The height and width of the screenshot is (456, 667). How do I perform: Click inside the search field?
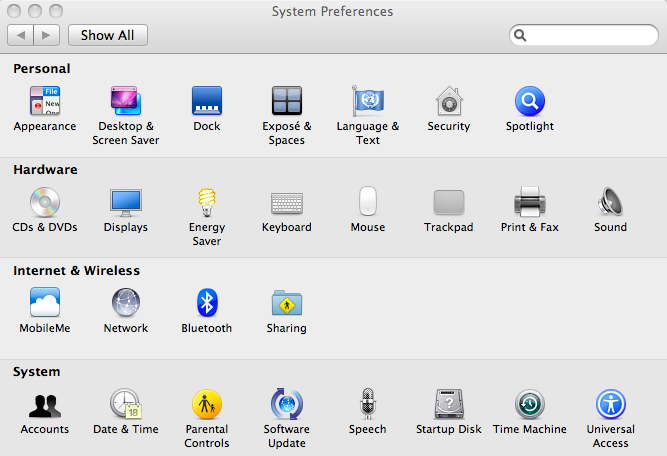click(584, 35)
